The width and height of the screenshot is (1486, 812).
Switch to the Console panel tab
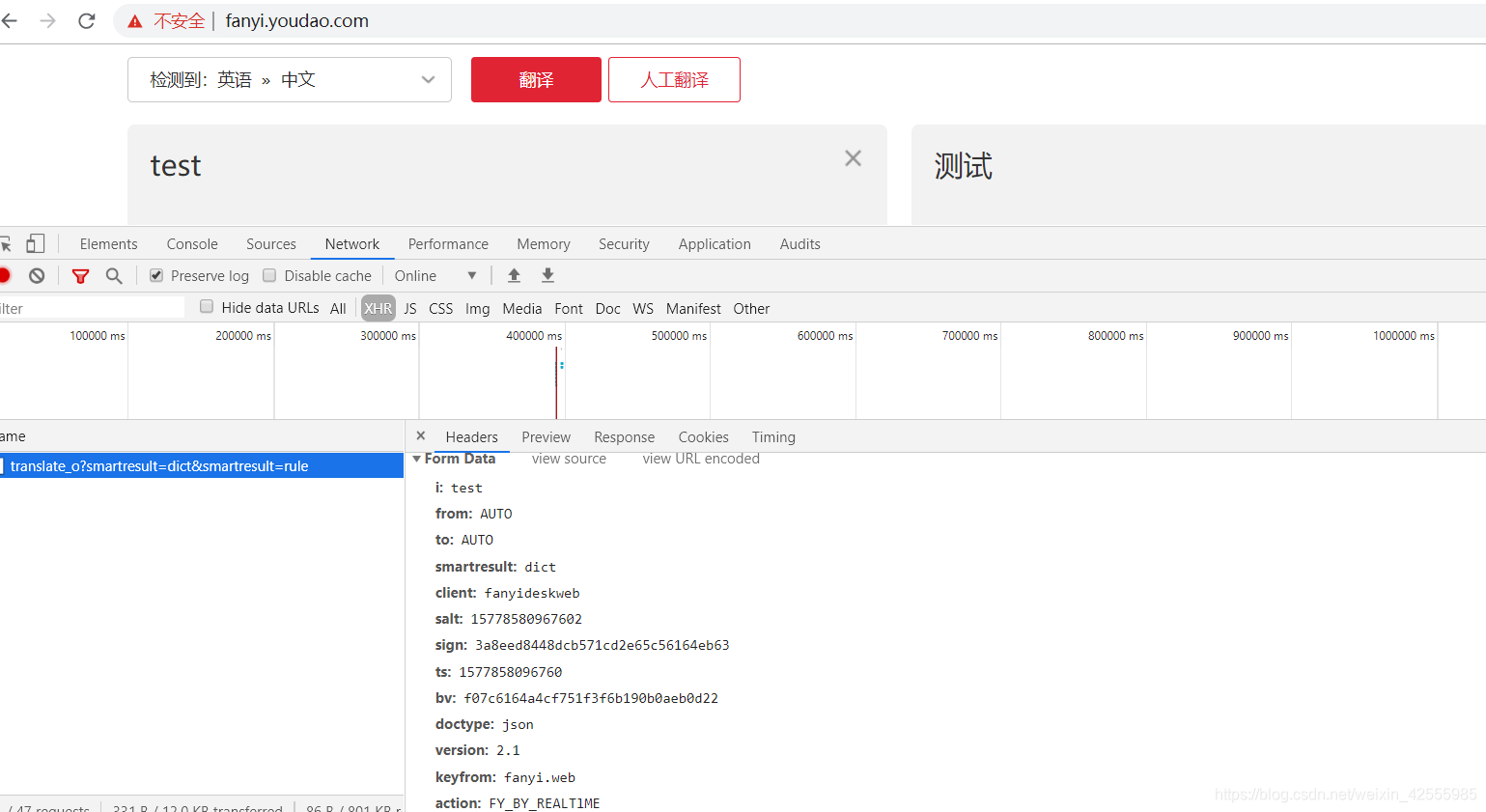[192, 244]
